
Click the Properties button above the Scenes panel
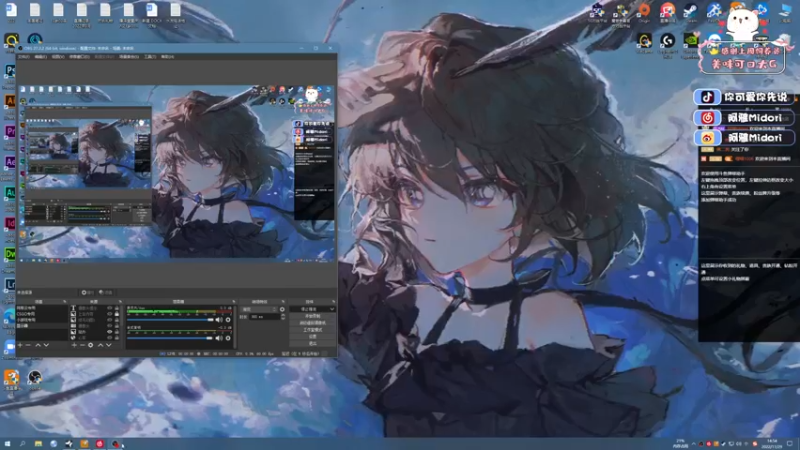click(88, 292)
